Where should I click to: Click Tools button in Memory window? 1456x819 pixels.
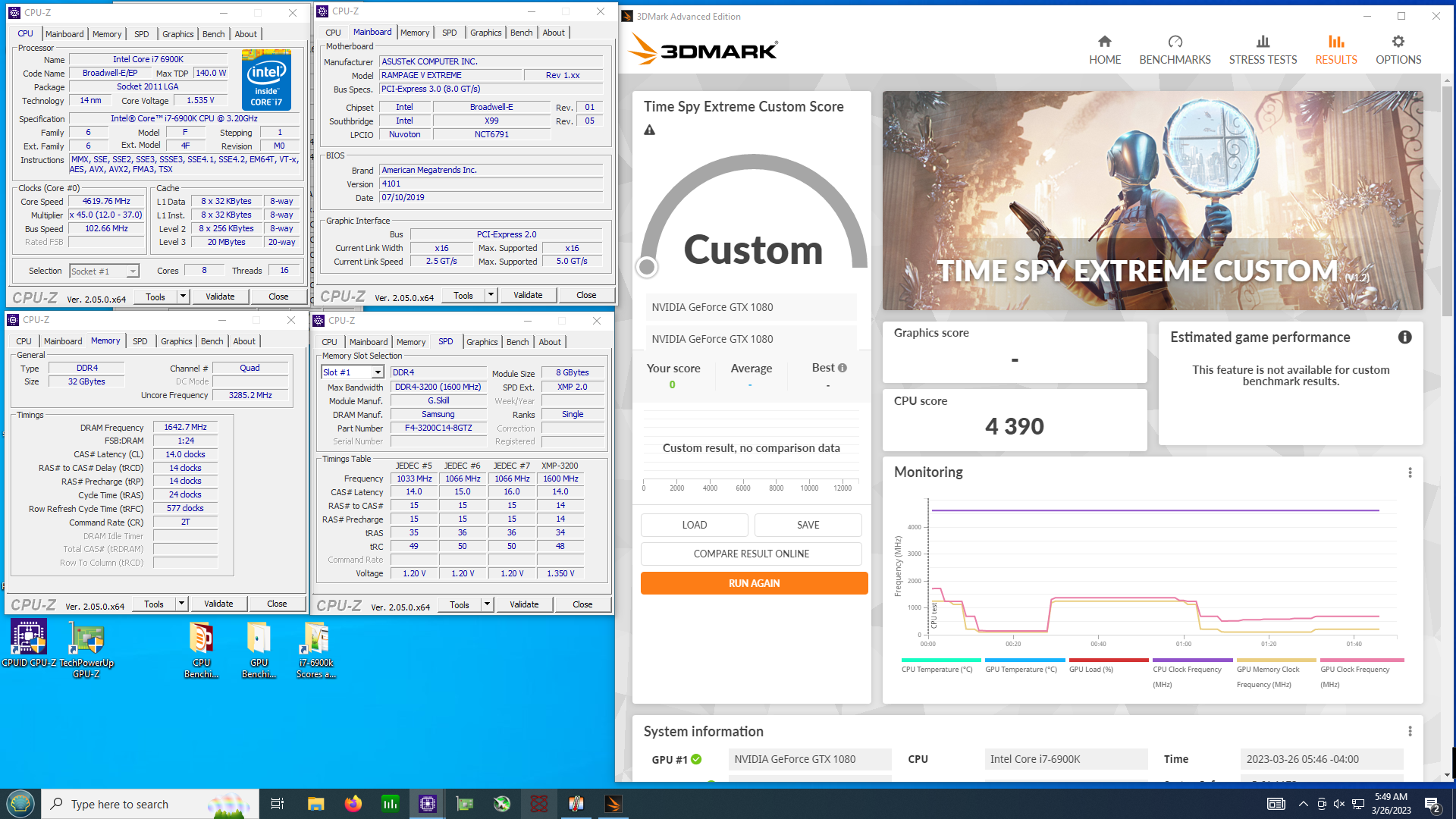[154, 604]
